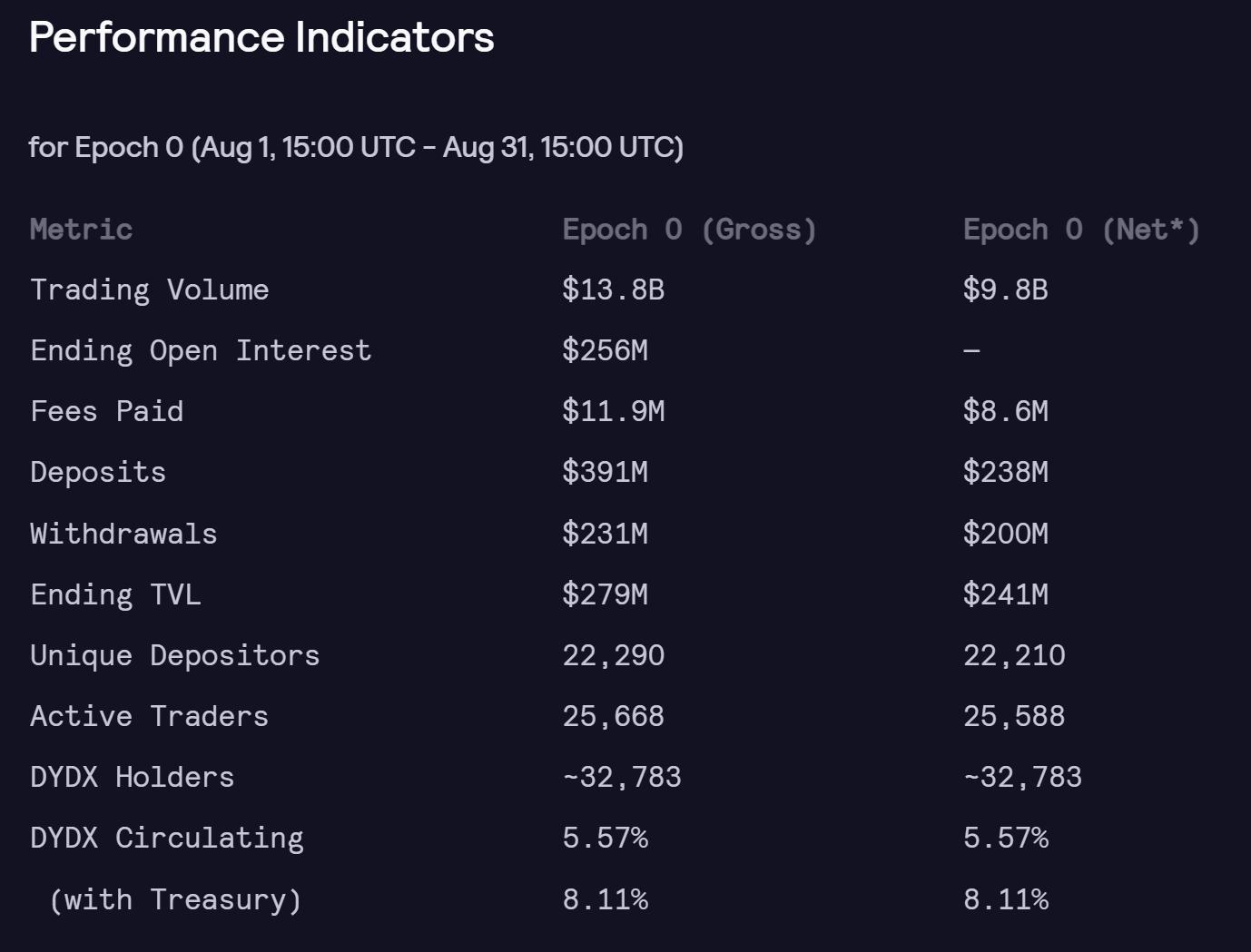Image resolution: width=1251 pixels, height=952 pixels.
Task: Click the $391M gross deposits value
Action: coord(606,473)
